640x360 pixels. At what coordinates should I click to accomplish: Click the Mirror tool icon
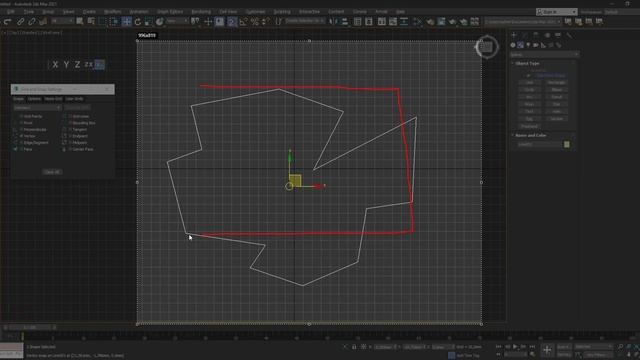click(x=333, y=21)
